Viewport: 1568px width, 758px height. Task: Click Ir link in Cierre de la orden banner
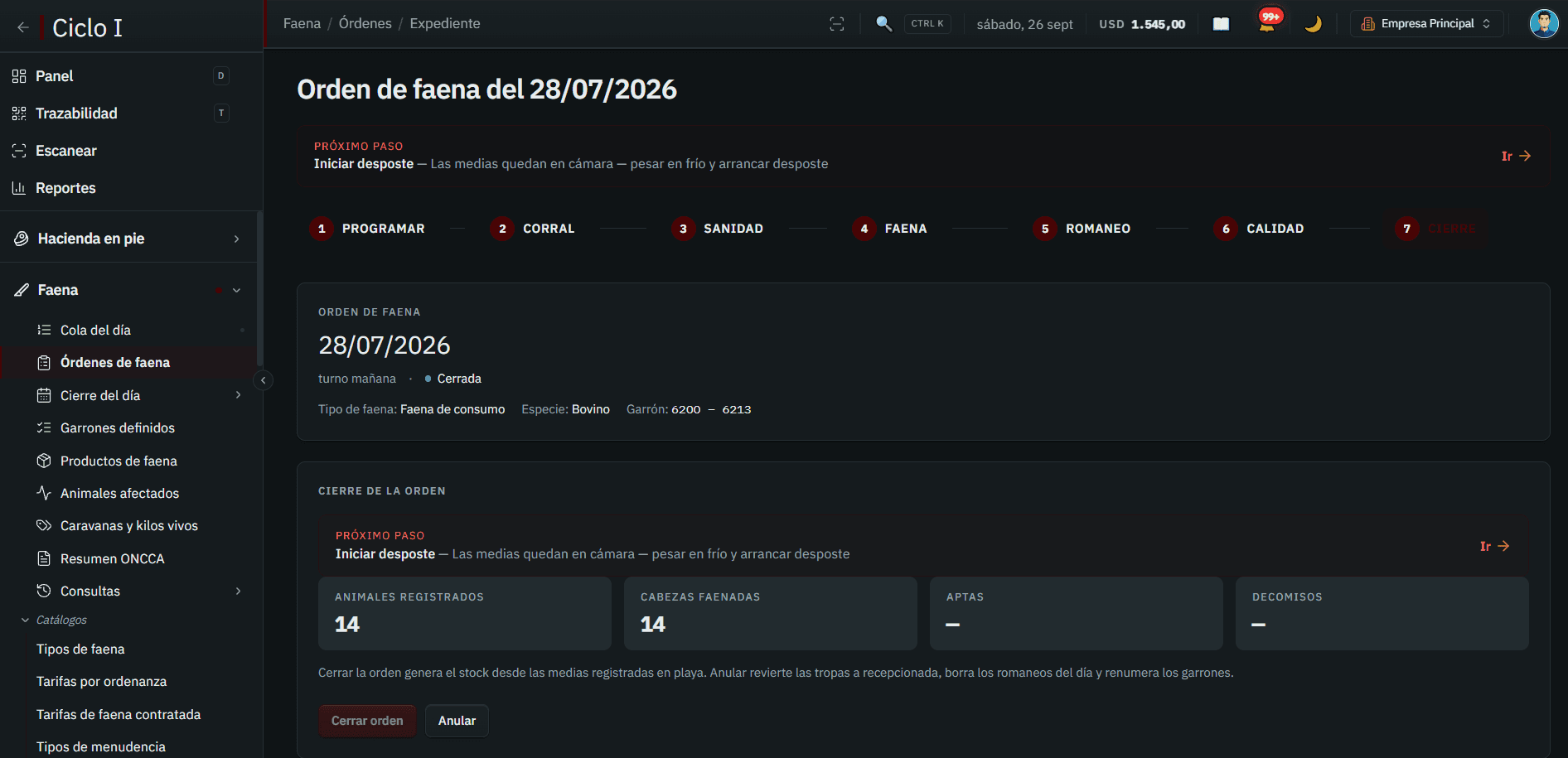pos(1494,546)
